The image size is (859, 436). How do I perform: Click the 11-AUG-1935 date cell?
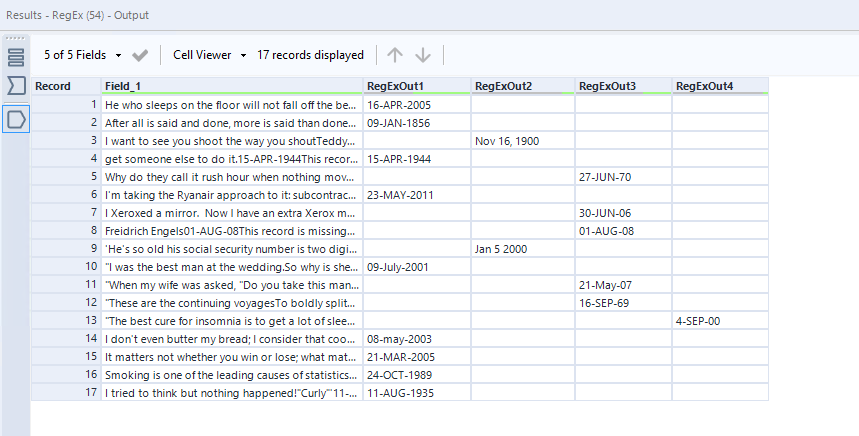tap(416, 393)
